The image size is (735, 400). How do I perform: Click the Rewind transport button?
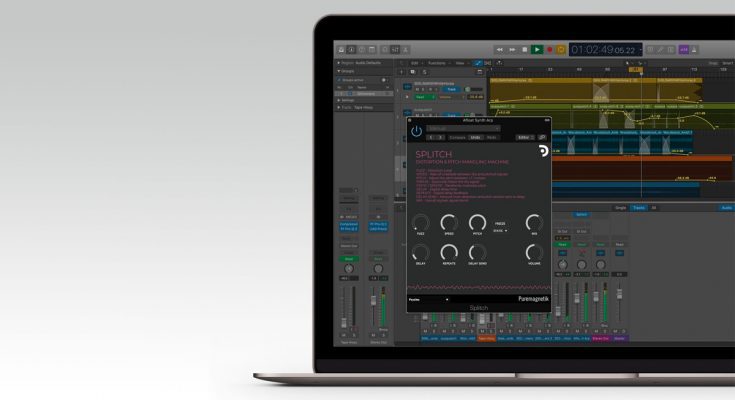pos(500,49)
